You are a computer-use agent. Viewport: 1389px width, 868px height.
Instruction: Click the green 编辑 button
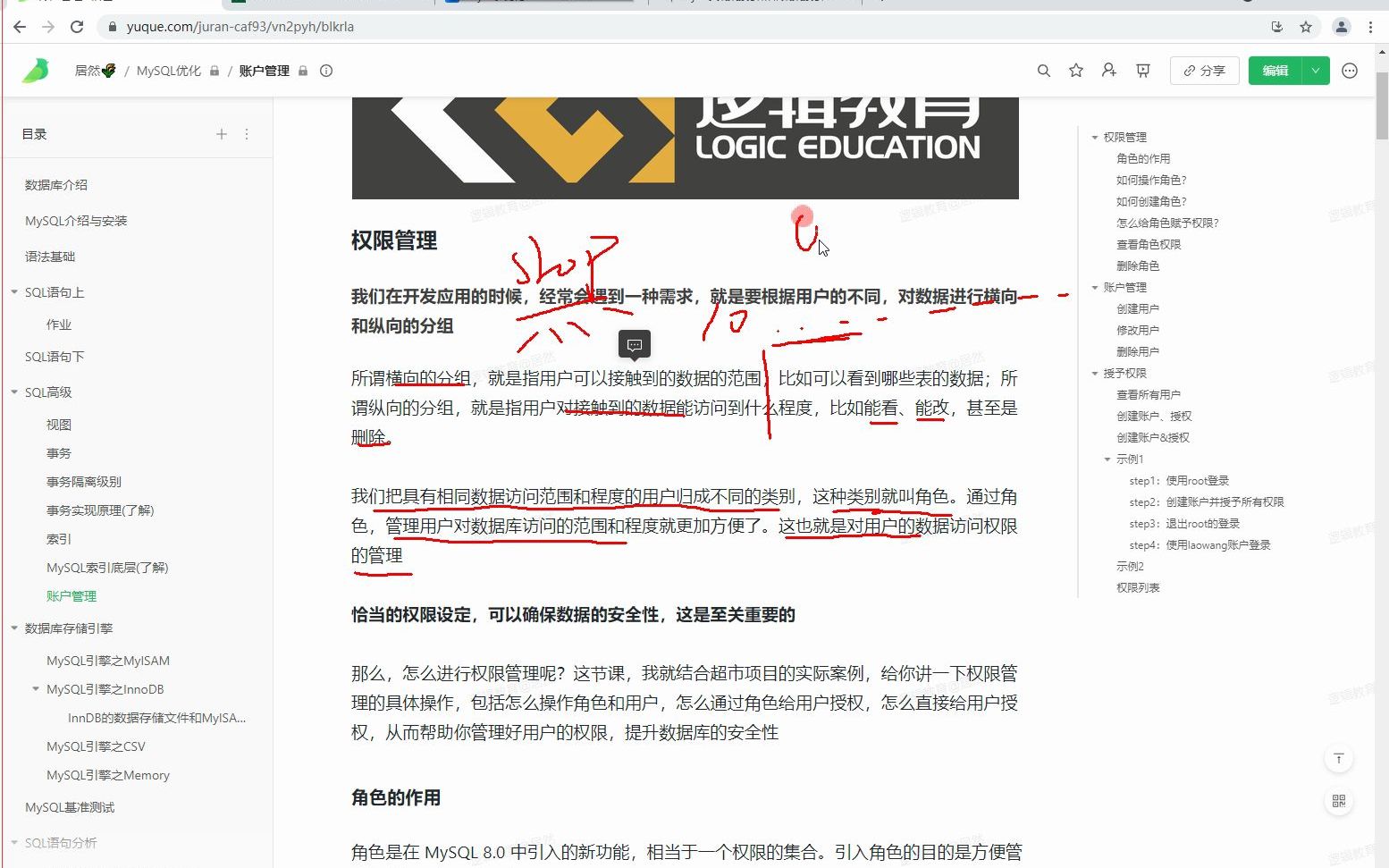(x=1275, y=71)
